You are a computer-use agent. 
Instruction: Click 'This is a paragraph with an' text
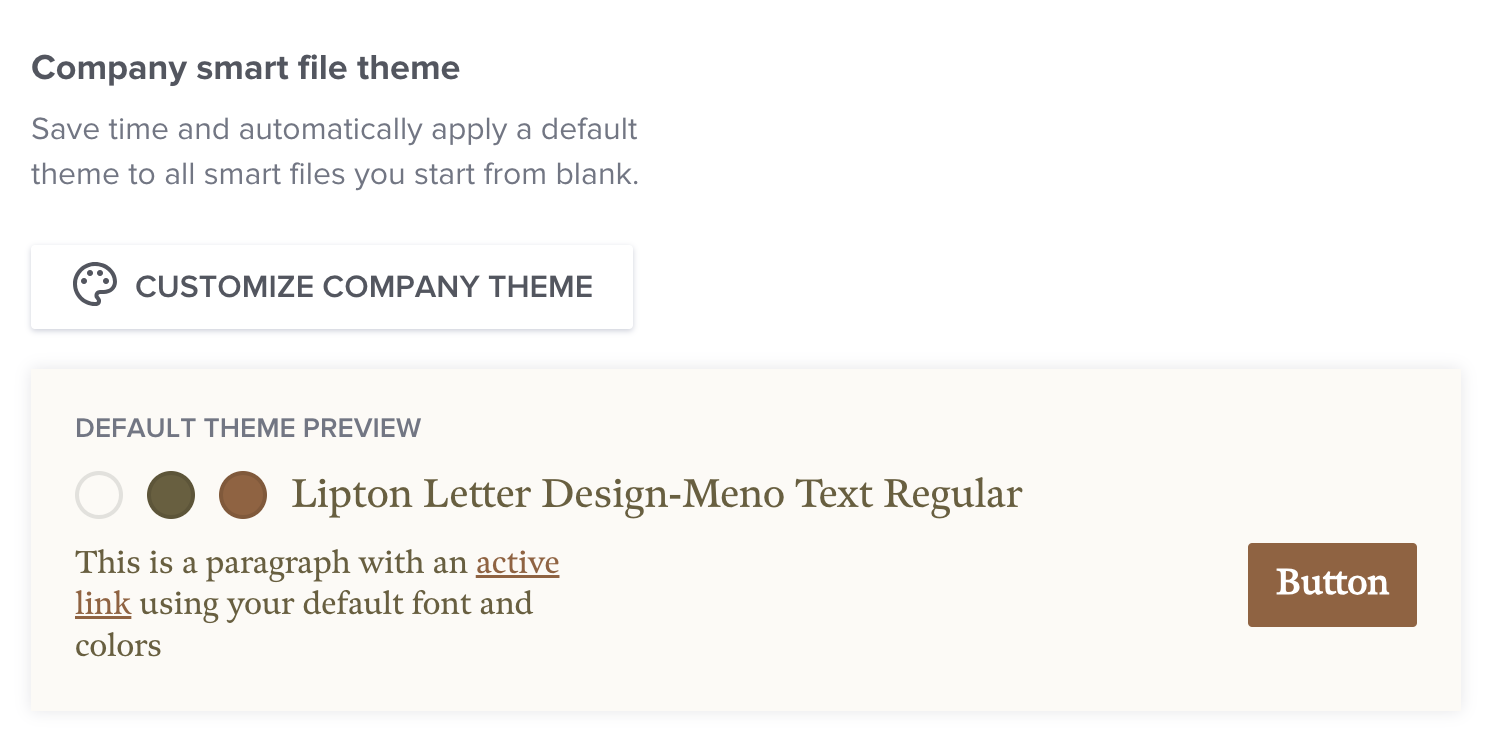(x=272, y=563)
